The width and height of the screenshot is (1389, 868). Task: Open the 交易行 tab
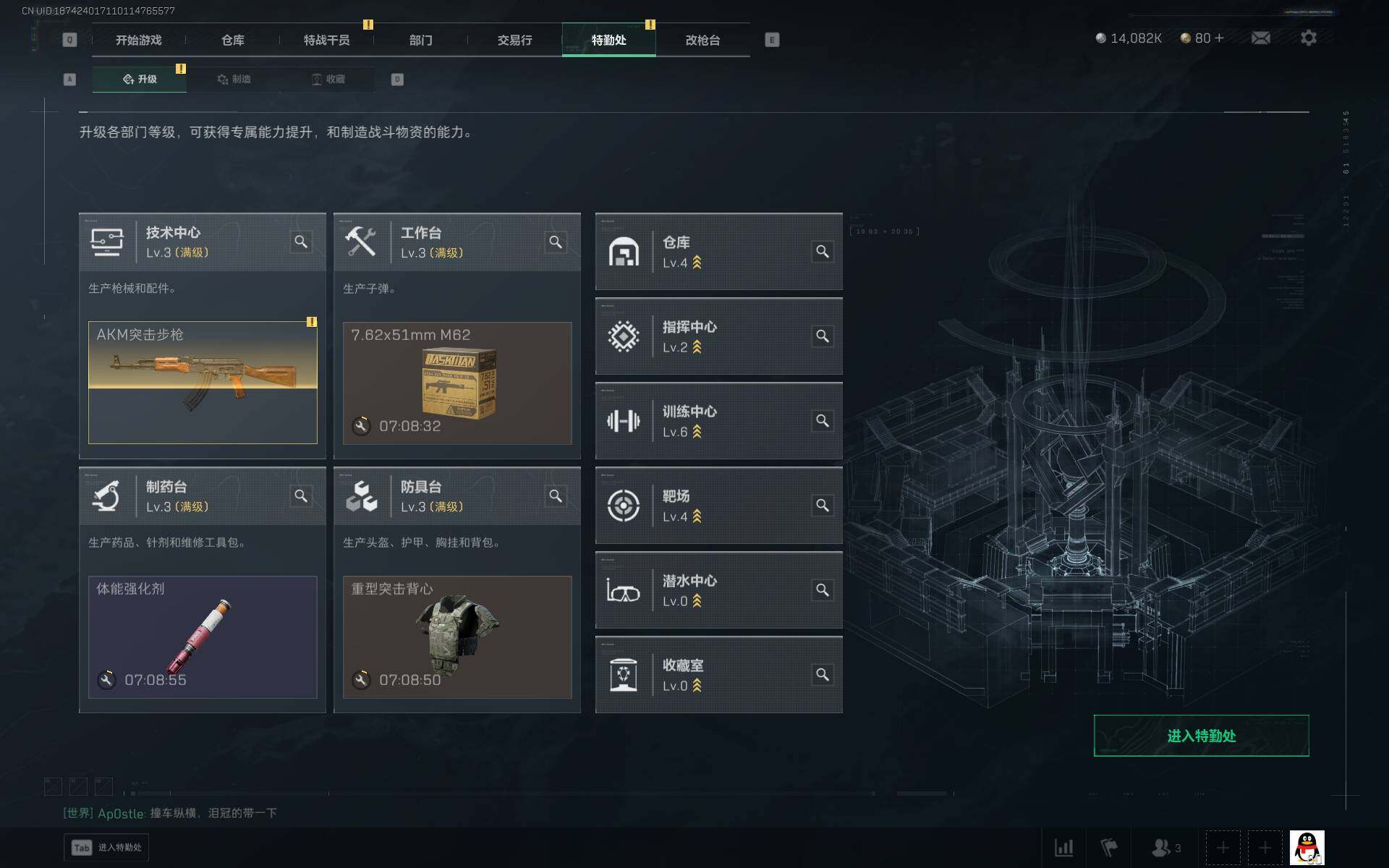[514, 40]
